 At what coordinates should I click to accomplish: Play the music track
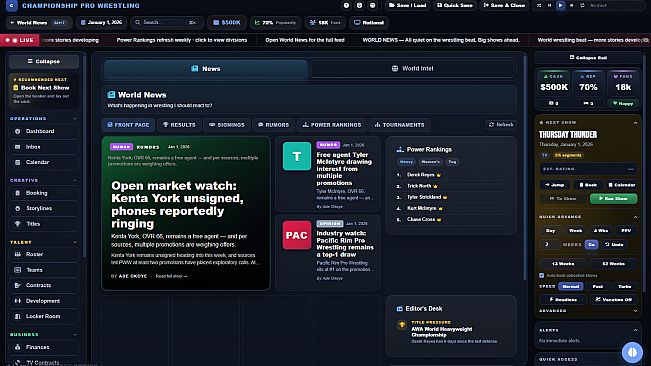[560, 5]
